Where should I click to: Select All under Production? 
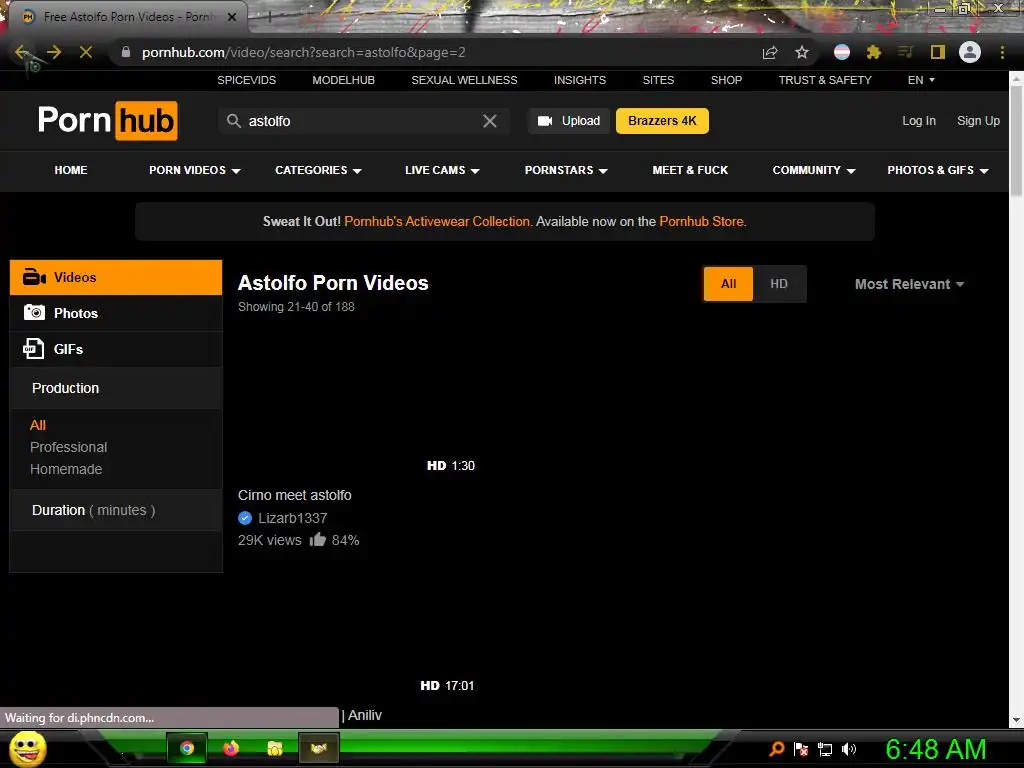pyautogui.click(x=38, y=425)
